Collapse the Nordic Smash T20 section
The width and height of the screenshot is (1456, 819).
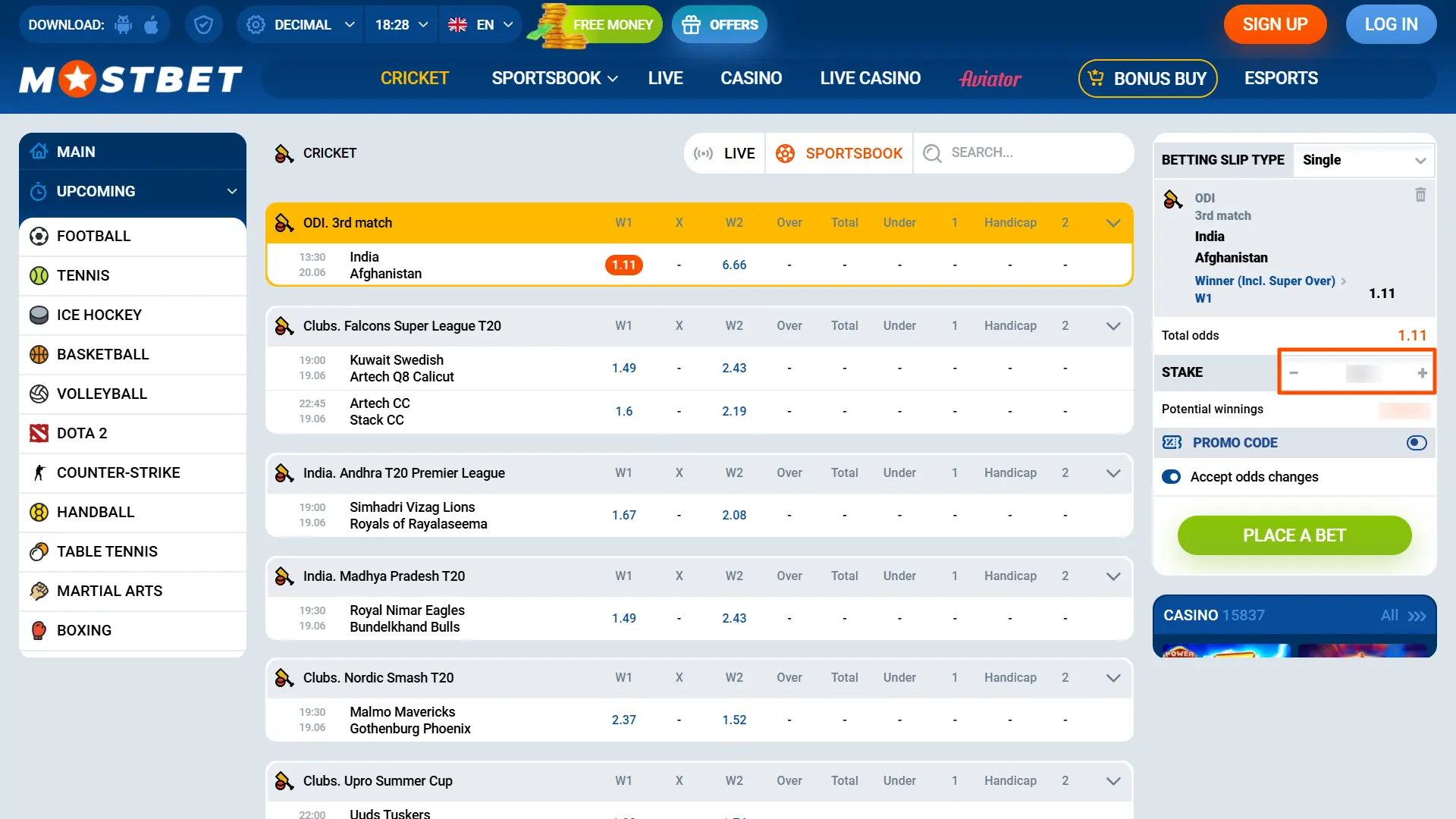(1113, 678)
